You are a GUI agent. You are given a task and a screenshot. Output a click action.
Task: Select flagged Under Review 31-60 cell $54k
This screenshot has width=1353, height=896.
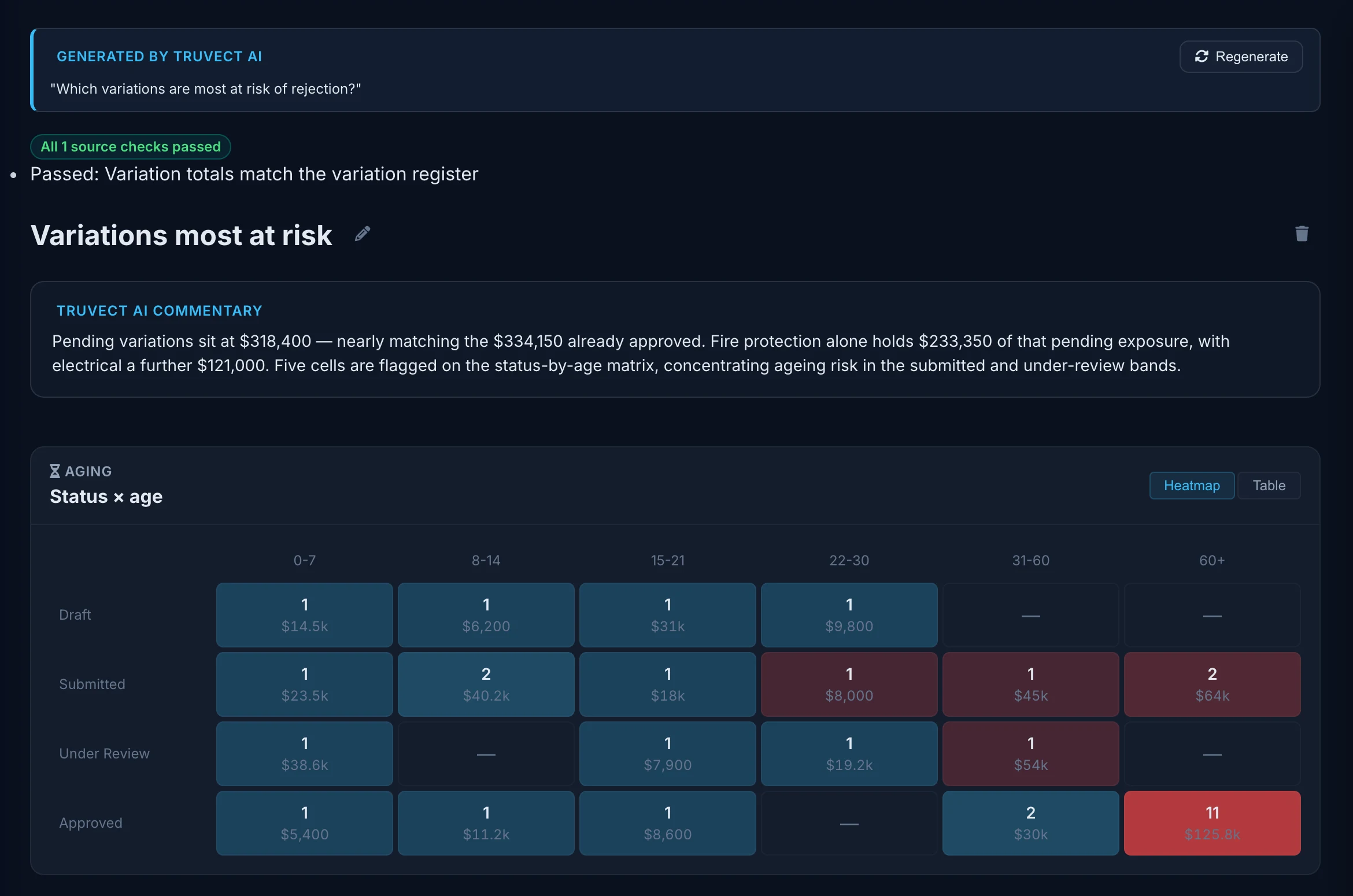1031,754
